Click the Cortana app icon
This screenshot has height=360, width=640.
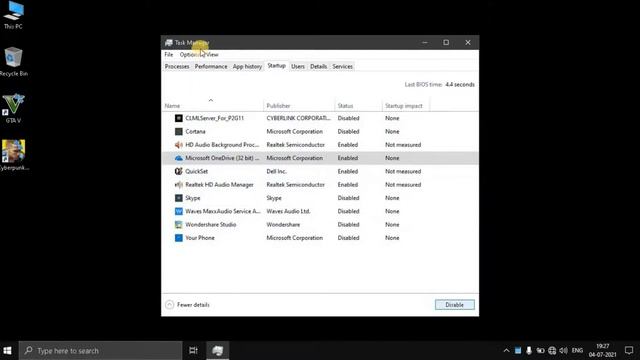(178, 131)
